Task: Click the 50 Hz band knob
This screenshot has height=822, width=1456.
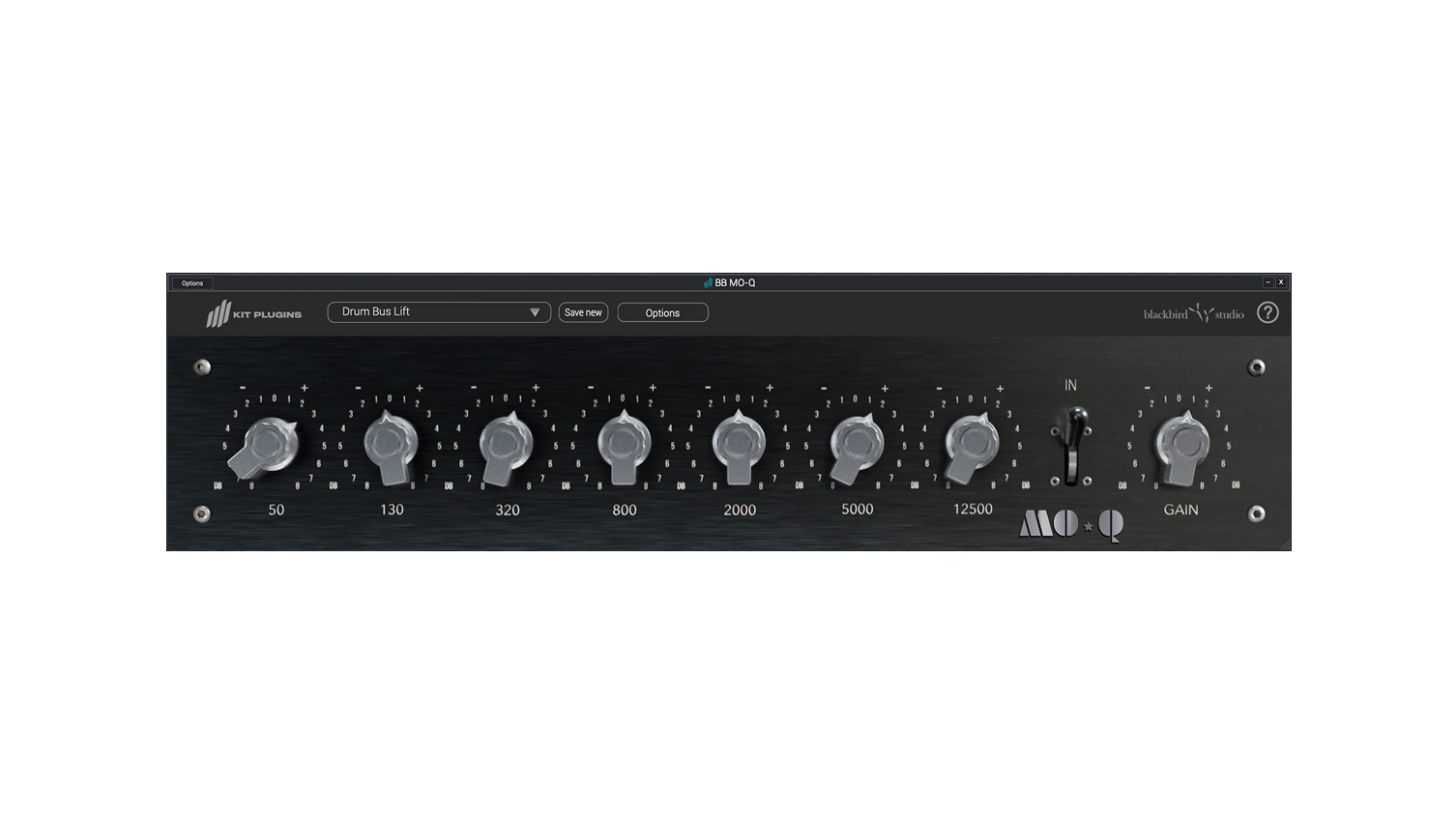Action: click(x=269, y=444)
